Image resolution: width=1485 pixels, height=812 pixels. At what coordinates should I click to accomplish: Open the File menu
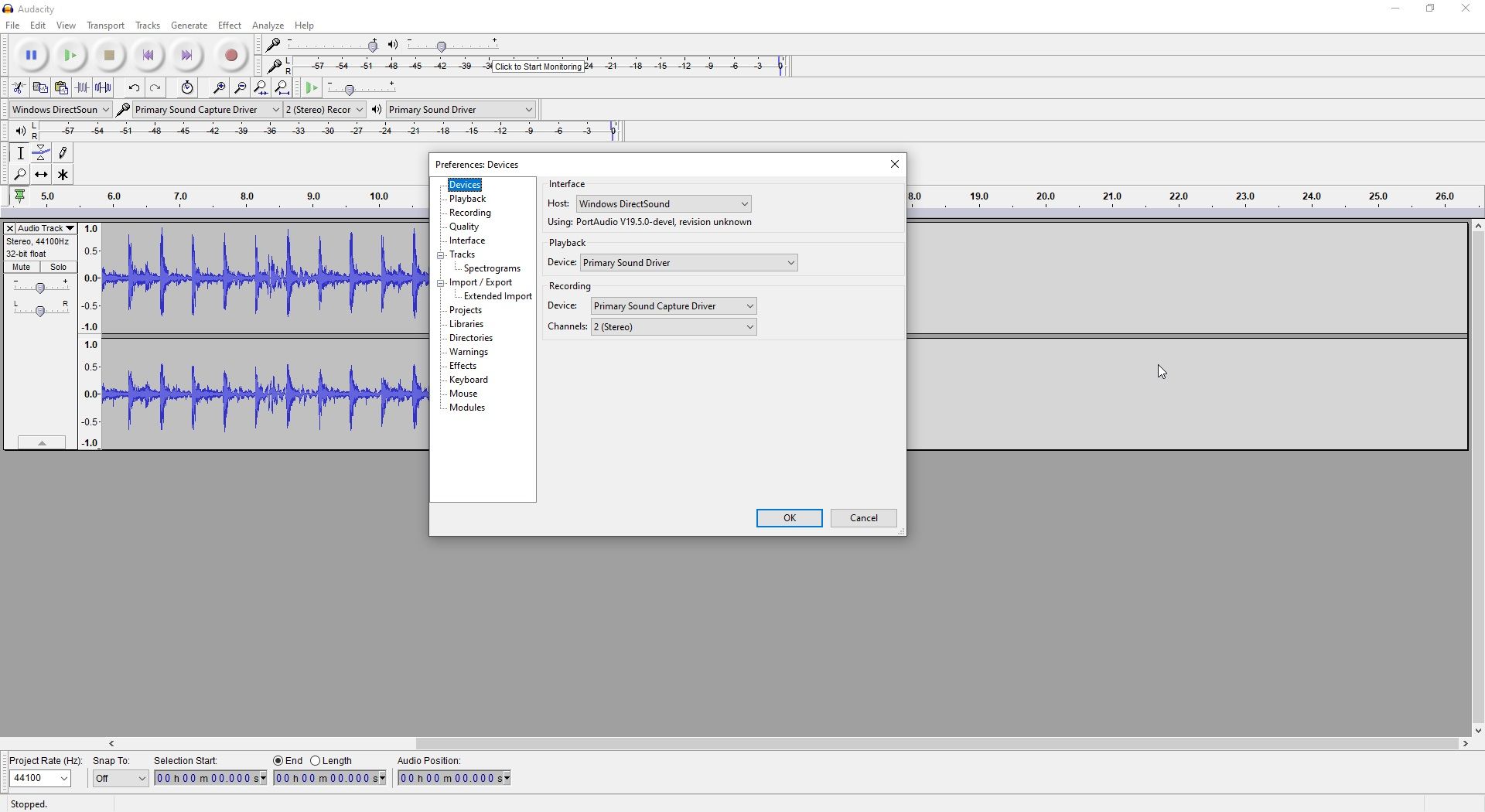[x=12, y=26]
